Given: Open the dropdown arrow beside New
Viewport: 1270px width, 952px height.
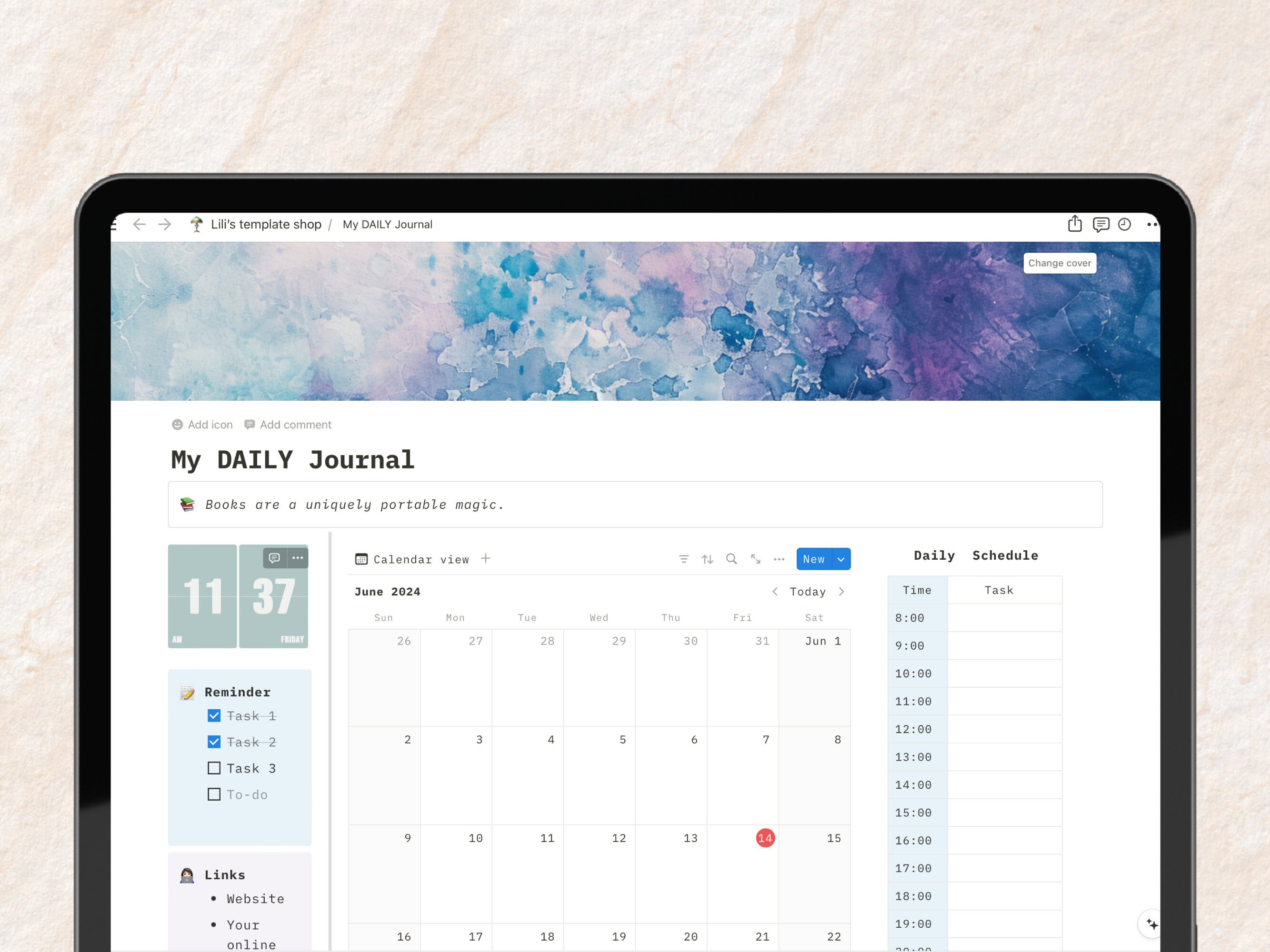Looking at the screenshot, I should click(x=841, y=559).
